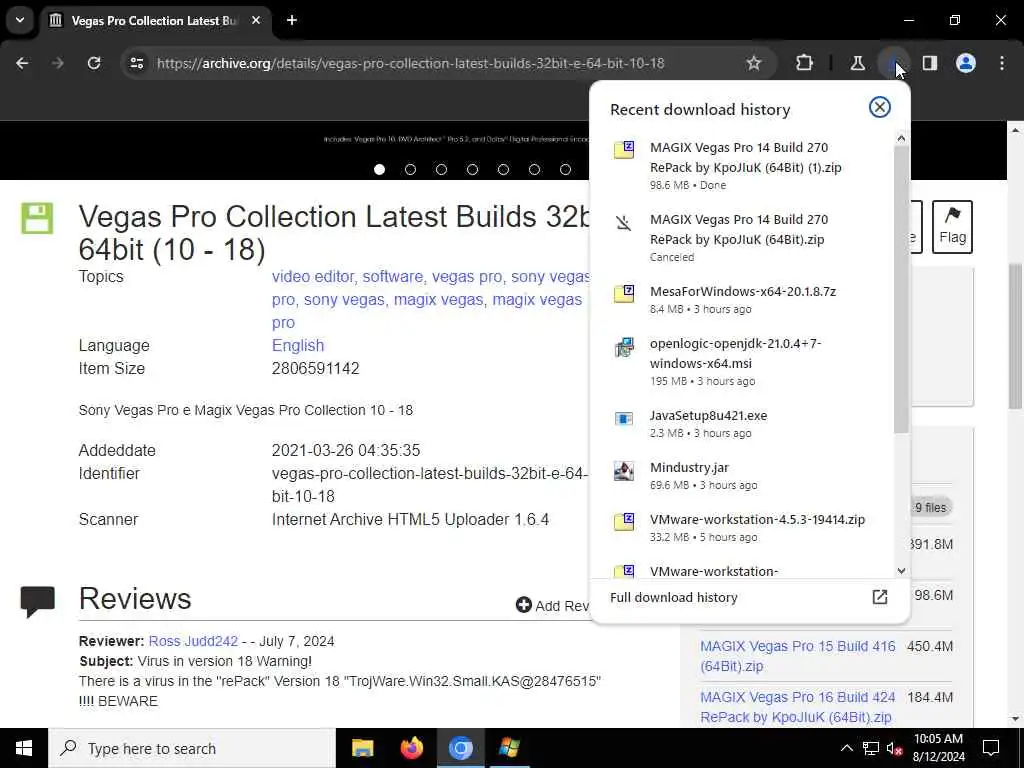Click the Downloads toolbar icon
This screenshot has width=1024, height=768.
pyautogui.click(x=893, y=63)
